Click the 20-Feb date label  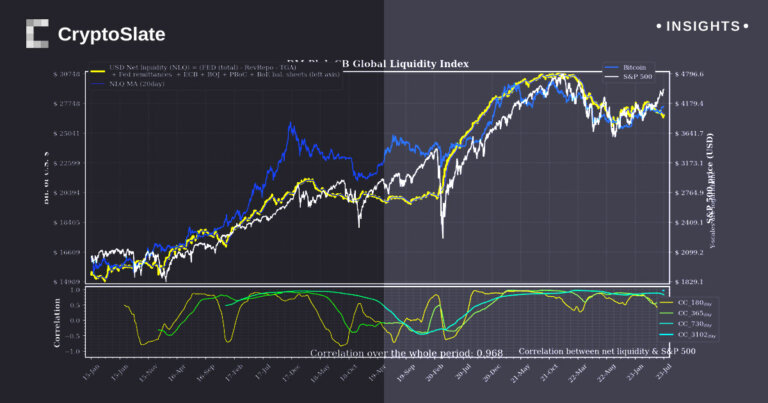[x=435, y=372]
